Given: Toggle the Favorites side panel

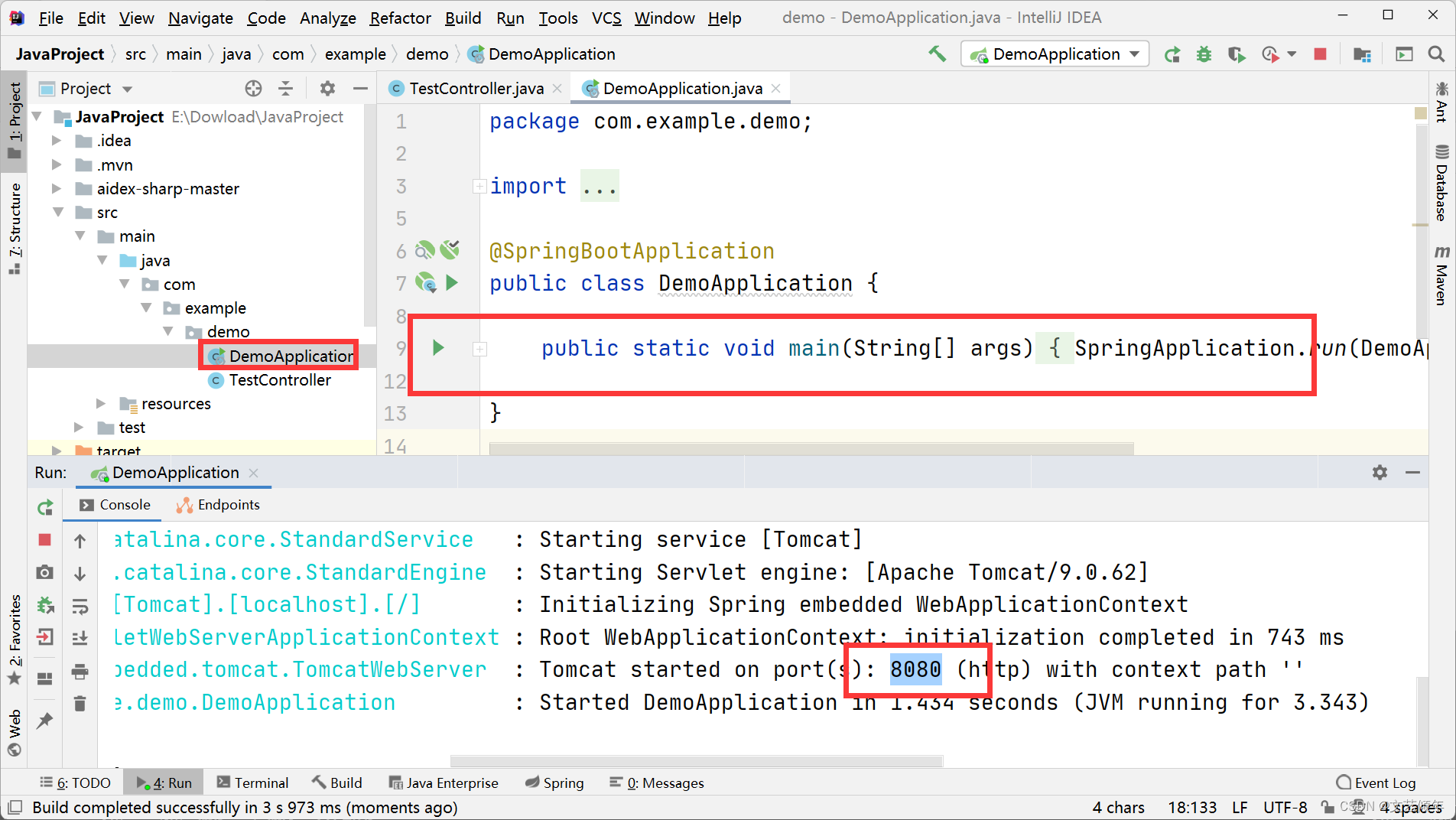Looking at the screenshot, I should click(x=15, y=640).
